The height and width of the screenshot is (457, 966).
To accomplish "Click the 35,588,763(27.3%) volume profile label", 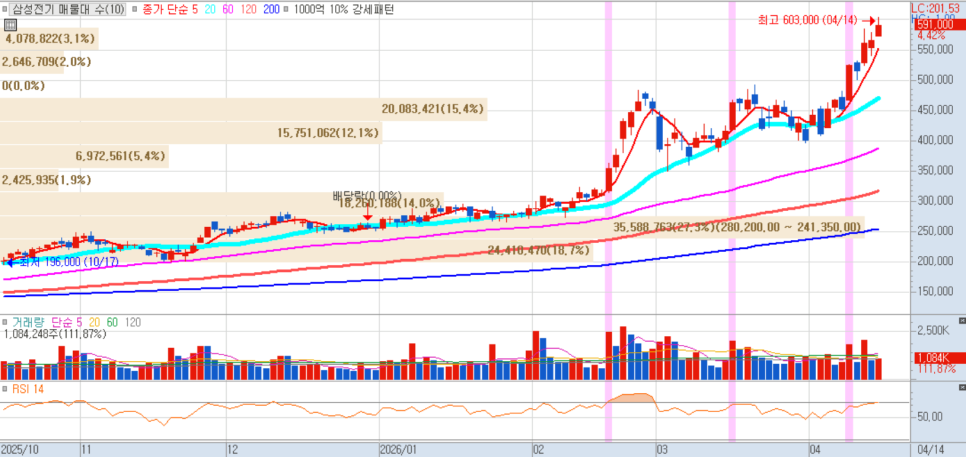I will 737,227.
